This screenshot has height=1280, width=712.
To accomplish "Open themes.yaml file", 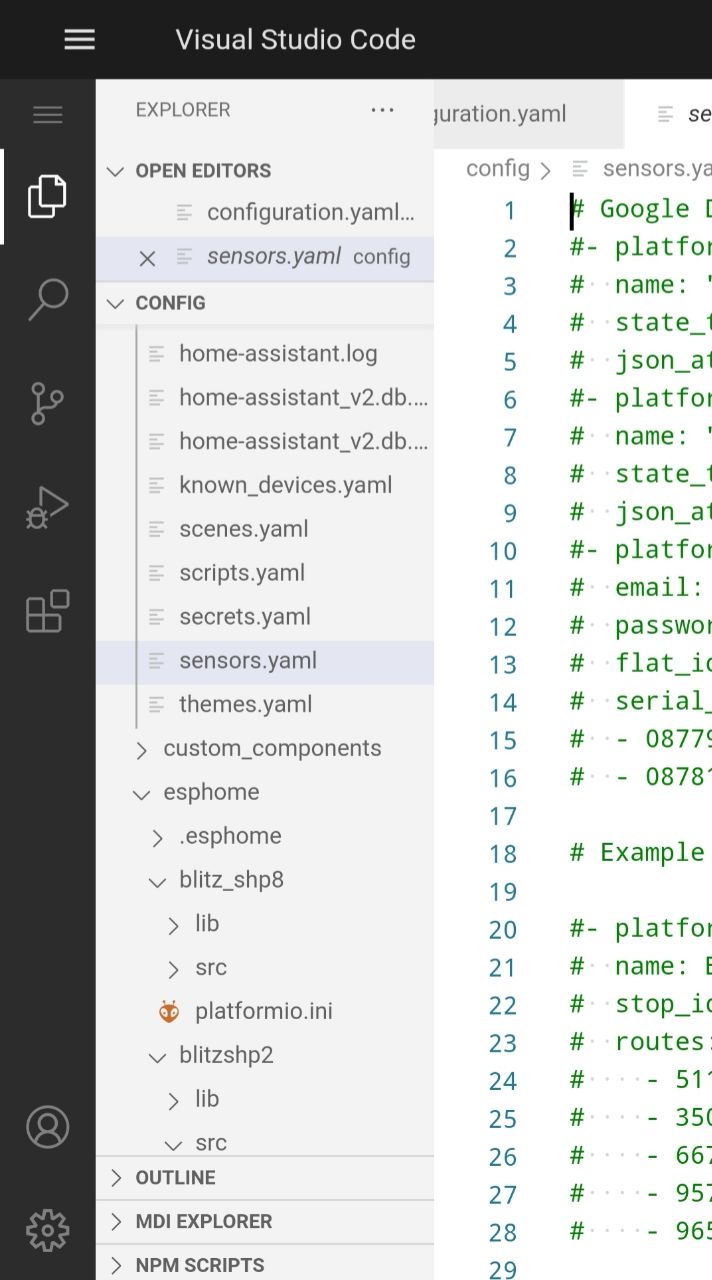I will click(x=246, y=705).
